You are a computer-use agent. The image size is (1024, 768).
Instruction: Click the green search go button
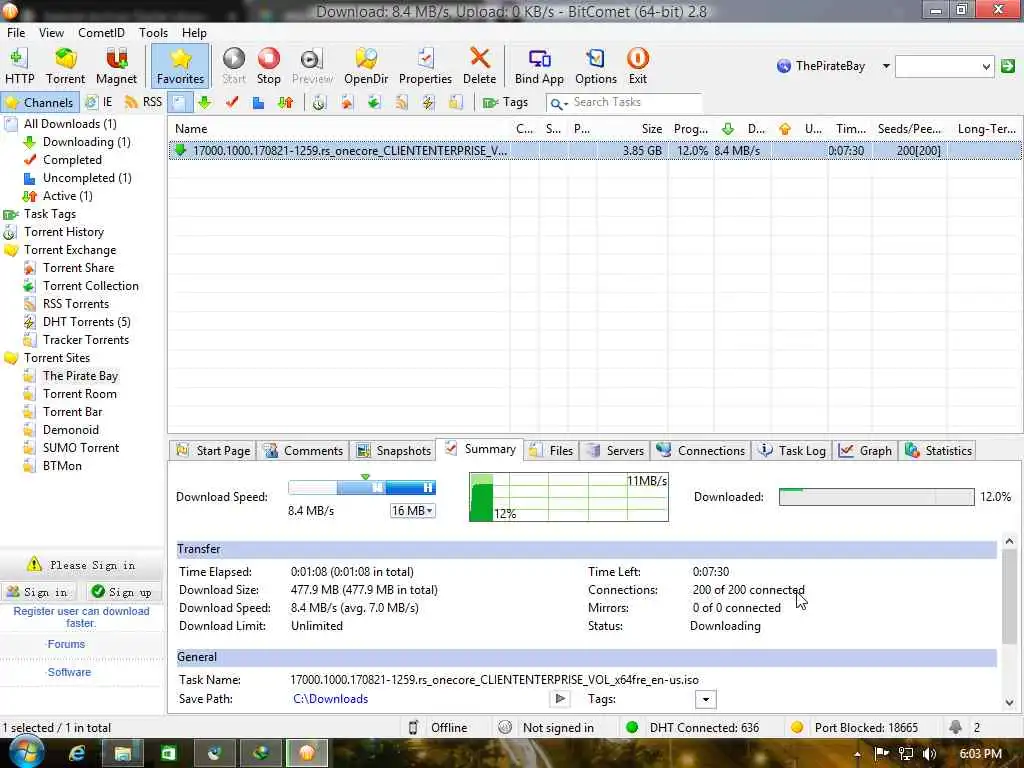coord(1008,66)
